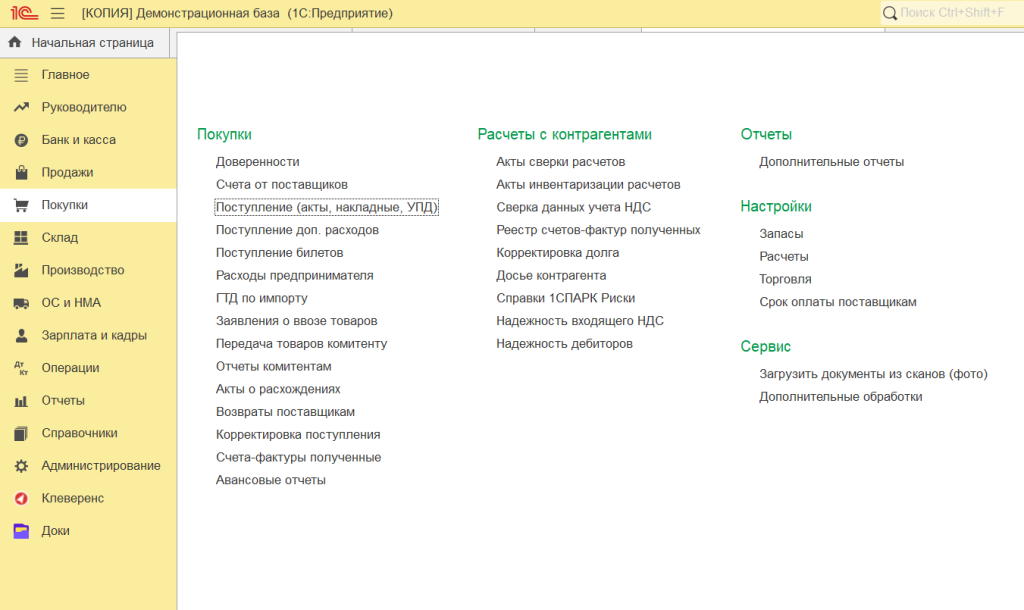Open Срок оплаты поставщикам setting
This screenshot has width=1024, height=610.
[x=837, y=302]
